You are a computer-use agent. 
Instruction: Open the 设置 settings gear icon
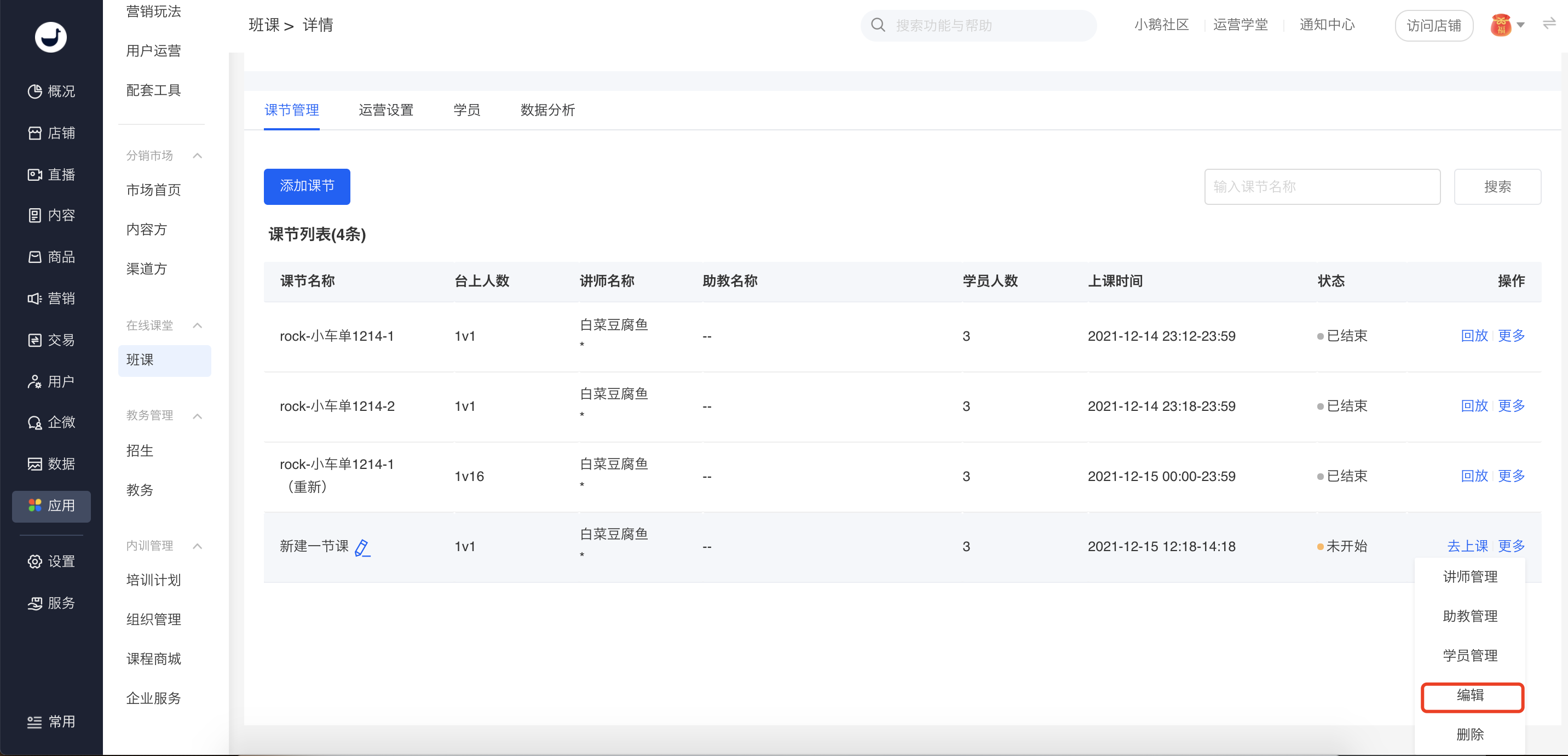(34, 561)
